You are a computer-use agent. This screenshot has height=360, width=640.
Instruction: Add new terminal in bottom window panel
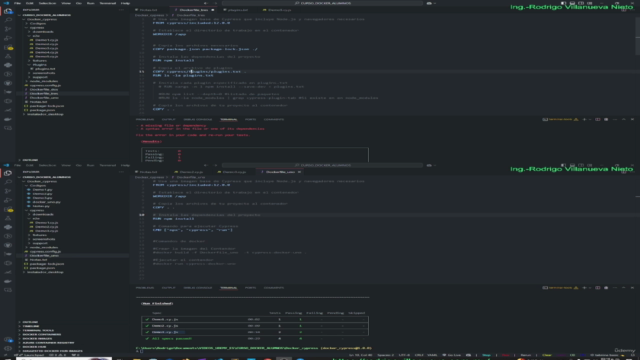pos(584,288)
